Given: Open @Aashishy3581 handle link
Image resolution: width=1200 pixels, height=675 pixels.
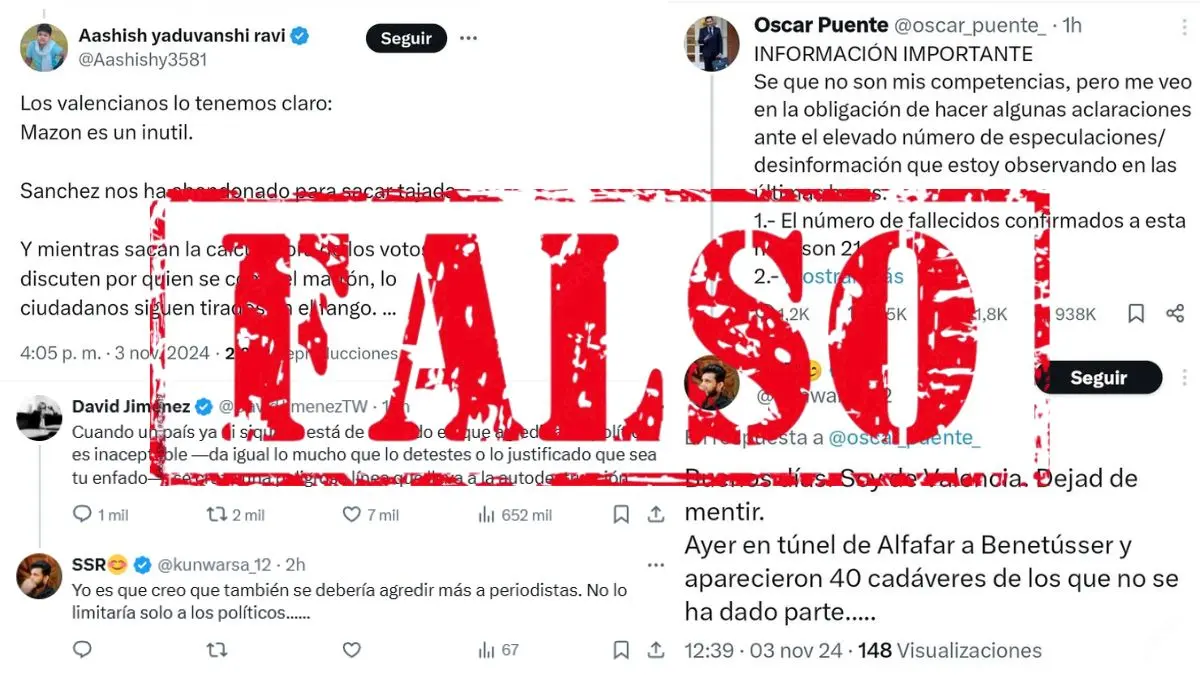Looking at the screenshot, I should 143,59.
